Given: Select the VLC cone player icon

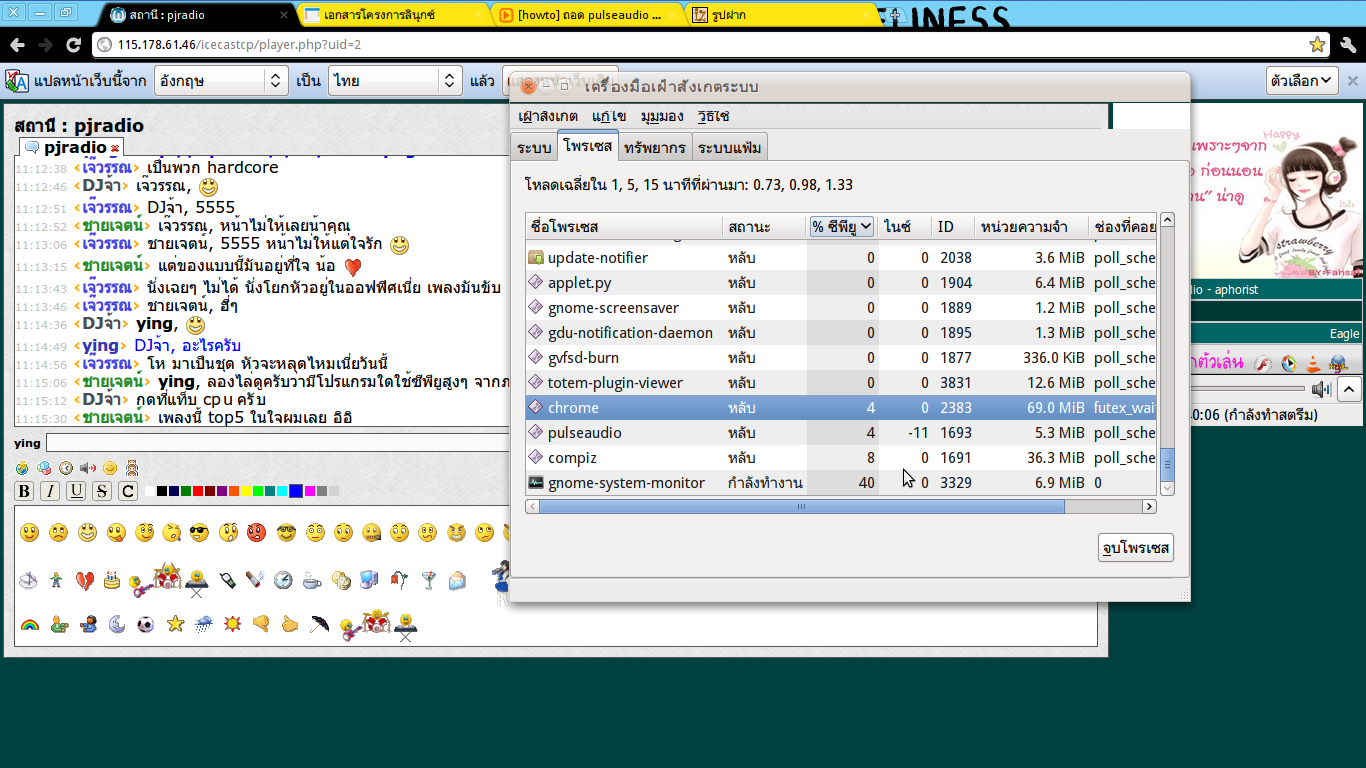Looking at the screenshot, I should tap(1313, 364).
